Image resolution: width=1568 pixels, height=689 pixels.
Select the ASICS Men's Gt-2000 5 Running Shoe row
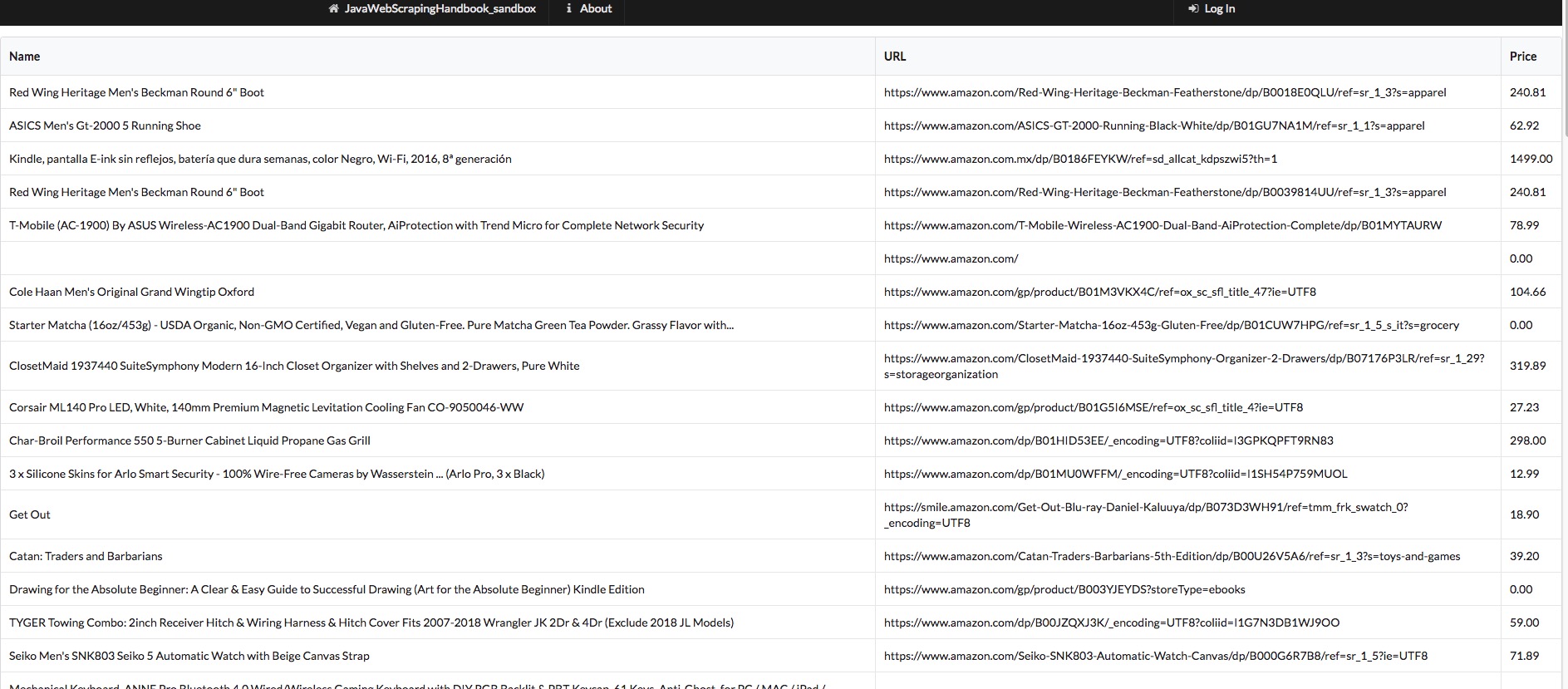point(105,125)
